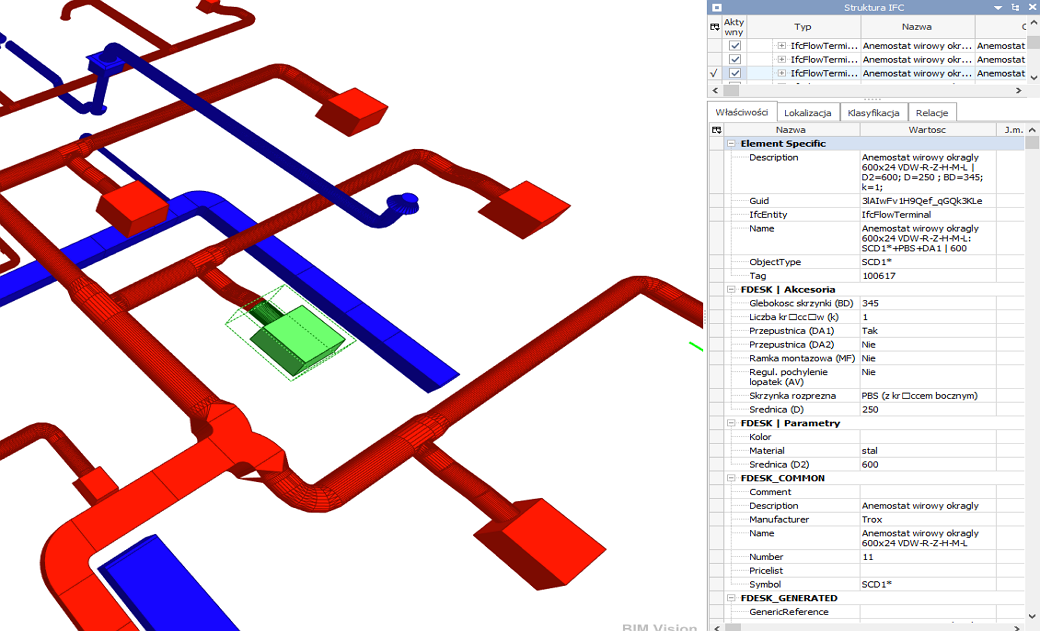Screen dimensions: 1040x631
Task: Click the pin/dock icon of Struktura IFC panel
Action: click(1013, 7)
